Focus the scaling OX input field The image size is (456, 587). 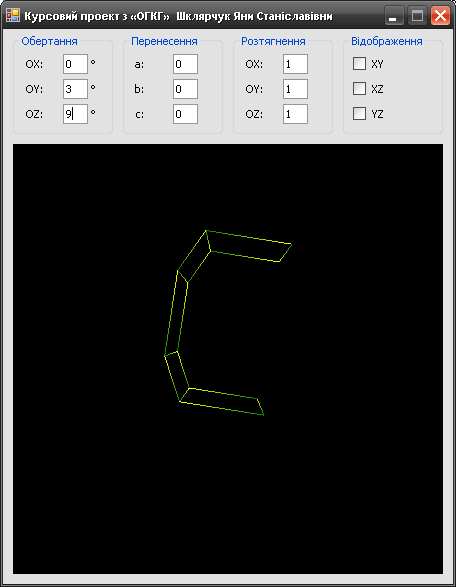(295, 64)
